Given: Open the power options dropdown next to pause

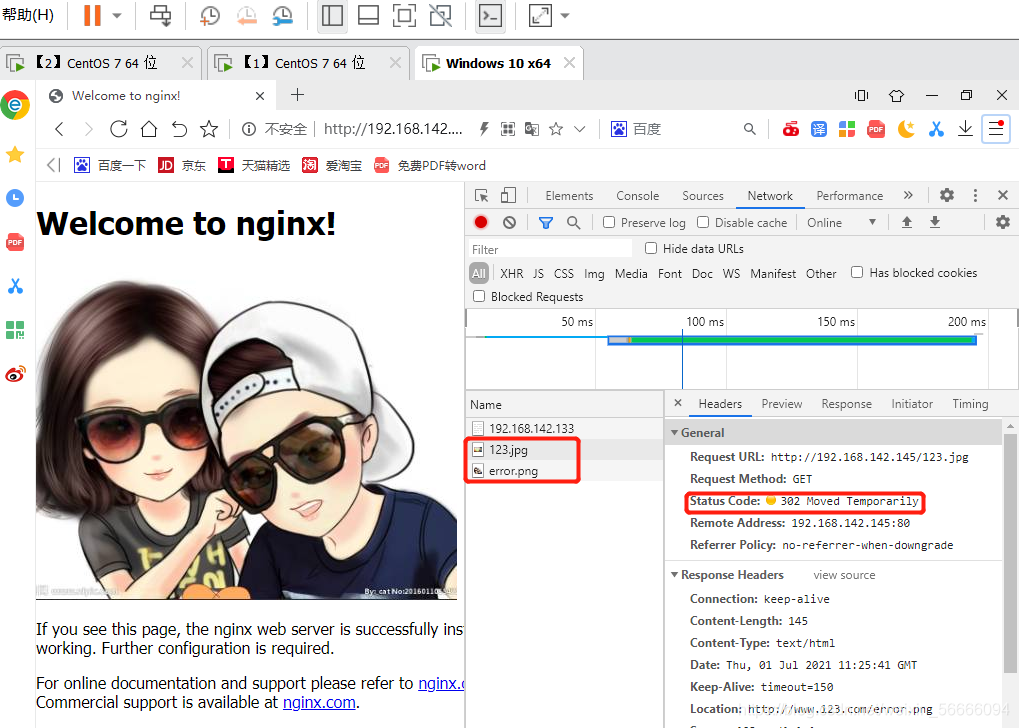Looking at the screenshot, I should 117,16.
